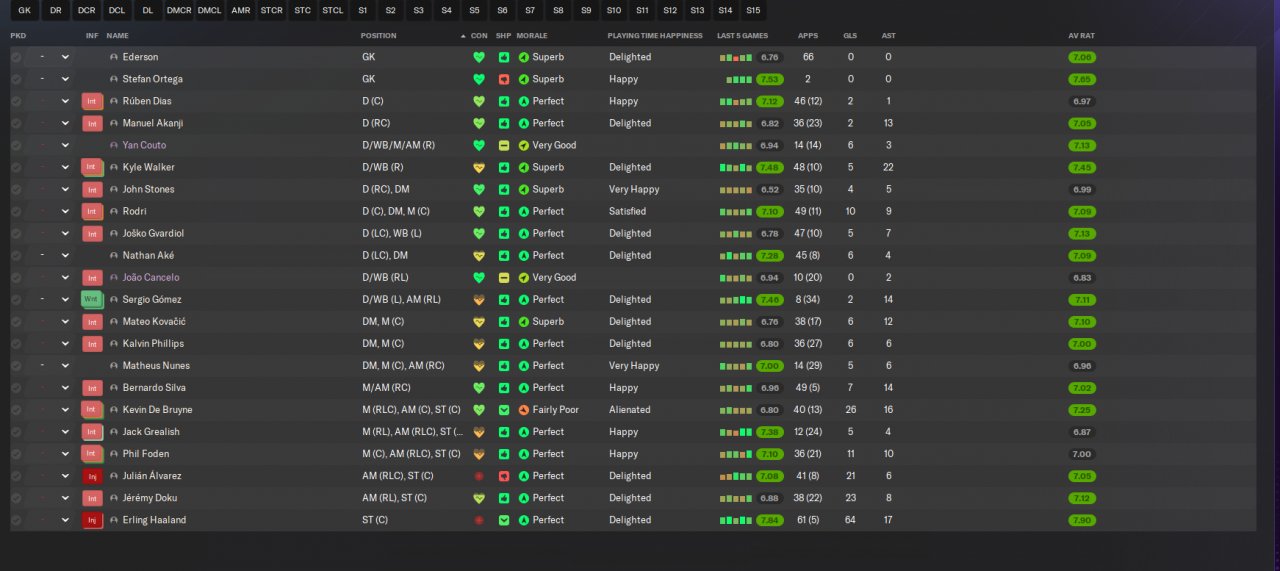The height and width of the screenshot is (571, 1280).
Task: Toggle the picked checkmark for Bernardo Silva
Action: point(16,388)
